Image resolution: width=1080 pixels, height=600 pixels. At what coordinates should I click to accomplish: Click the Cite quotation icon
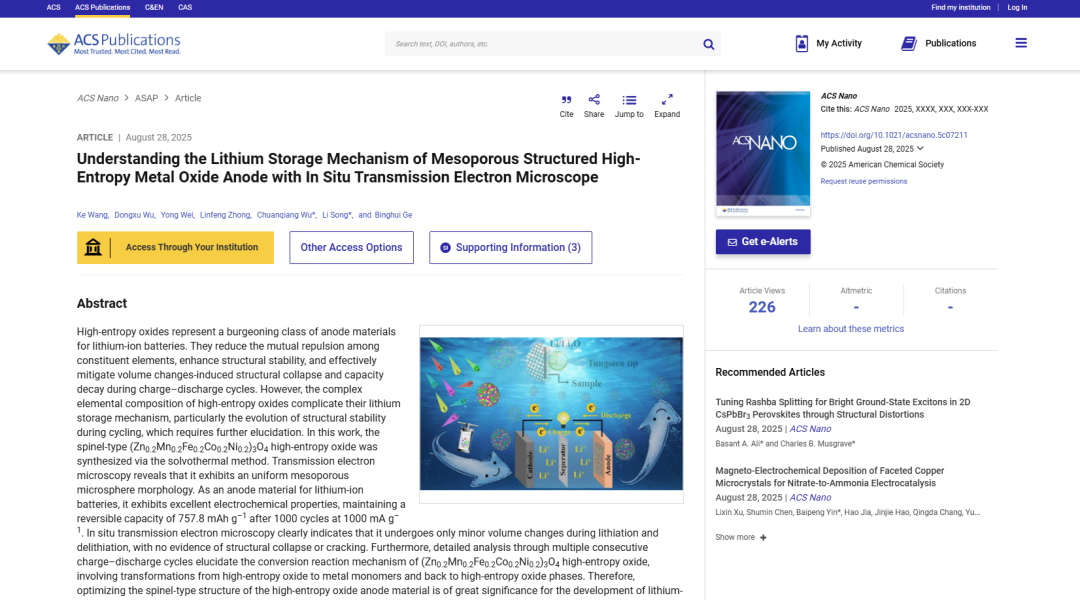[566, 100]
